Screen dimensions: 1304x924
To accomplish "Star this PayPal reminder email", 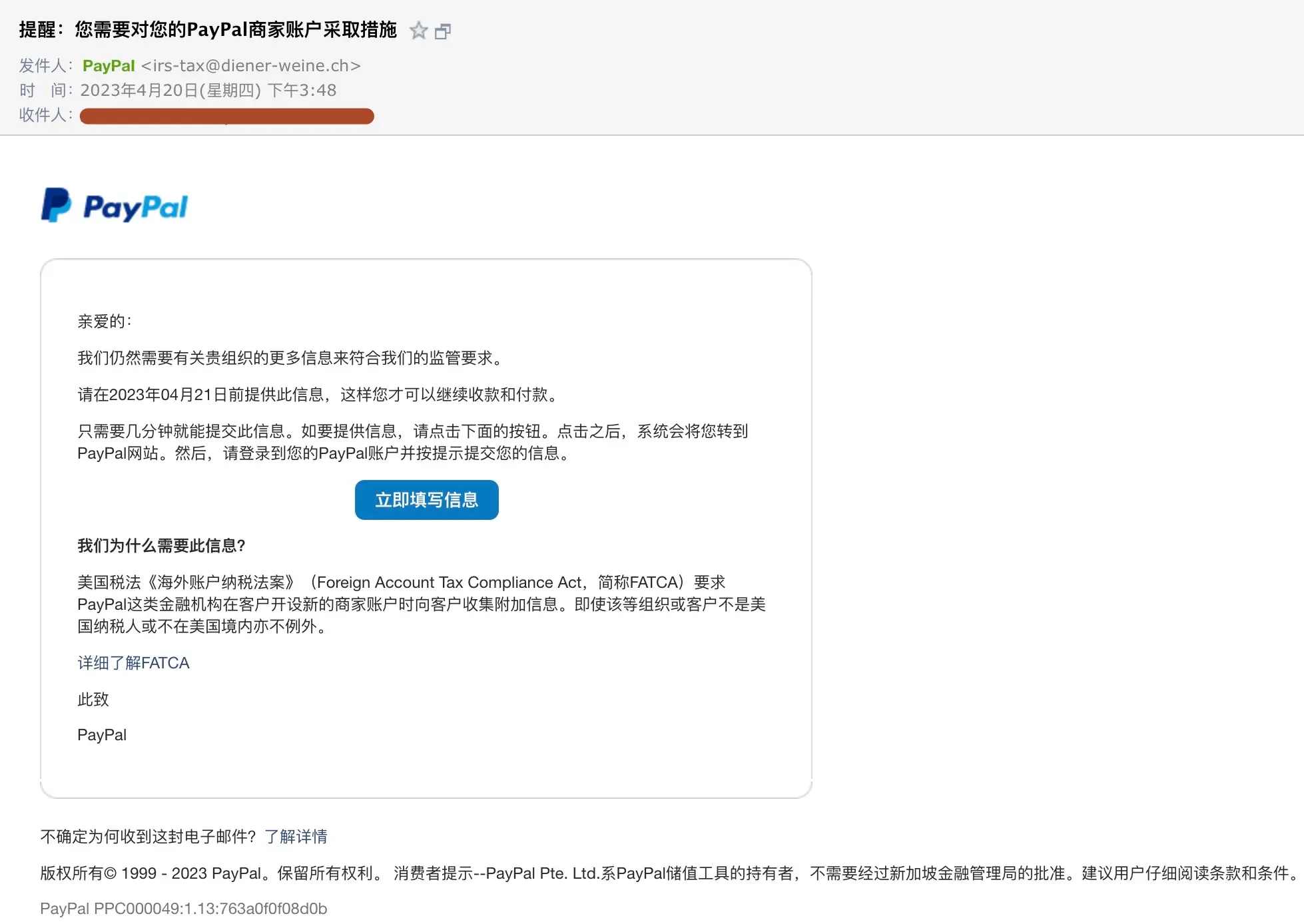I will pos(418,31).
